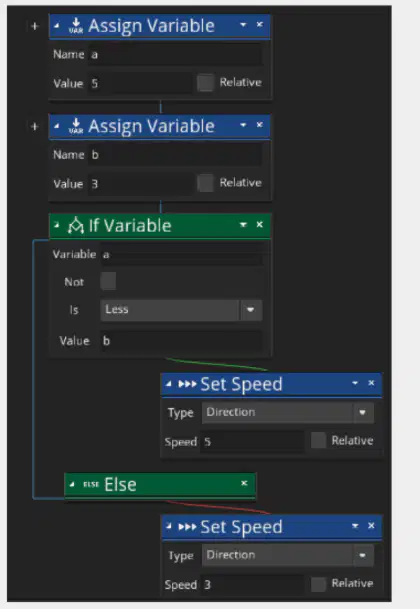Click the VAR icon on second Assign Variable block
The height and width of the screenshot is (609, 420).
tap(76, 126)
